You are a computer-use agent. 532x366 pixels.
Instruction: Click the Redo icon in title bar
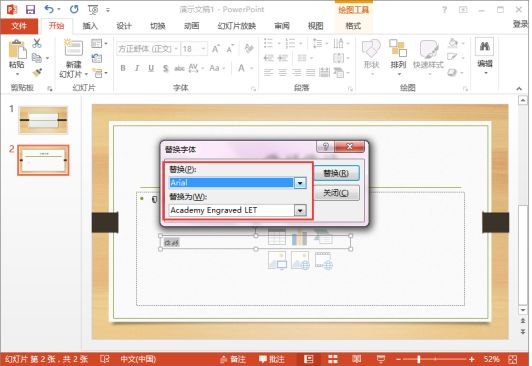pyautogui.click(x=74, y=9)
